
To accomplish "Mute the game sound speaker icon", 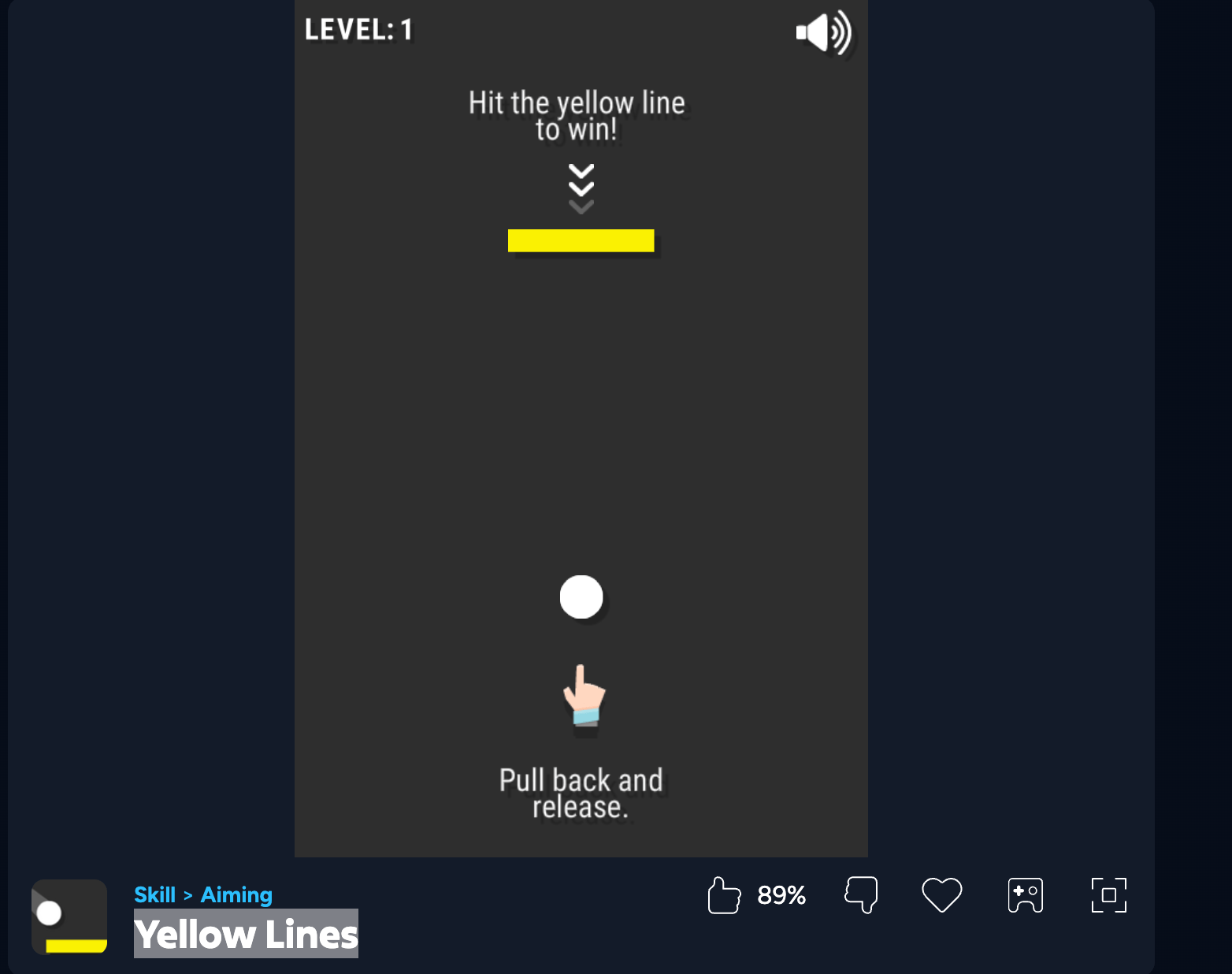I will click(823, 32).
